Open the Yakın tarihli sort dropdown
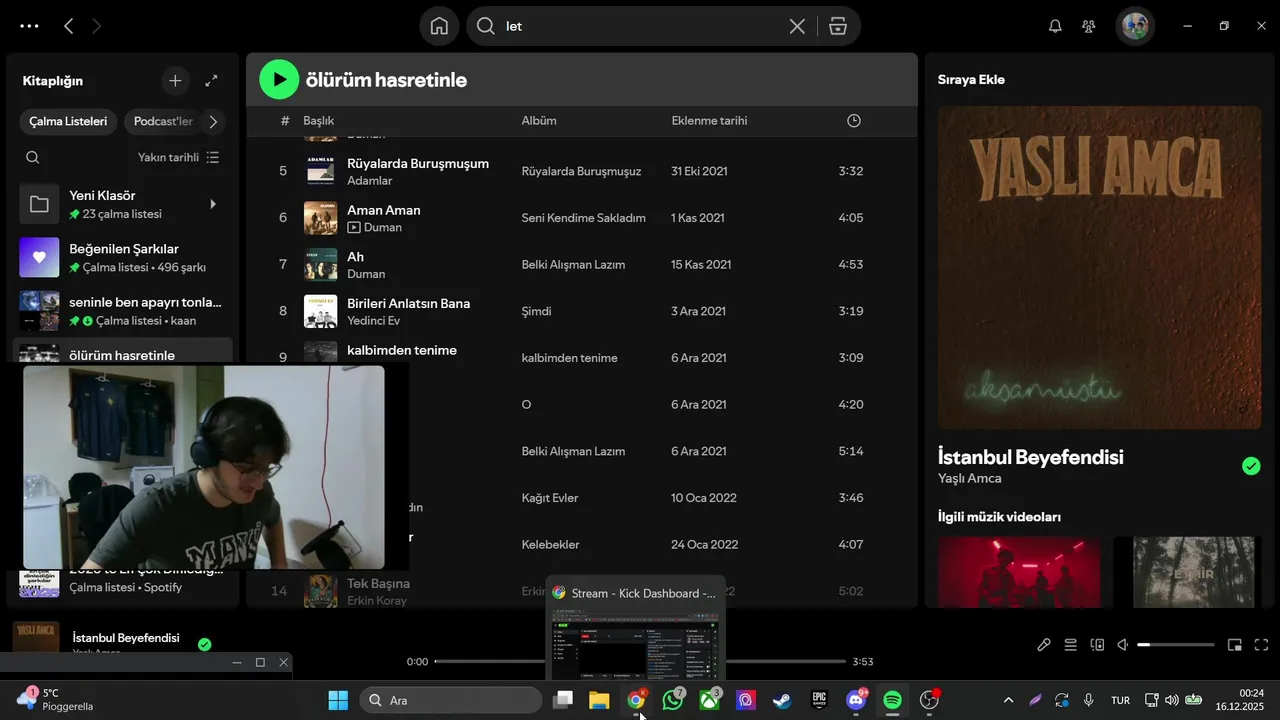The width and height of the screenshot is (1280, 720). [179, 157]
